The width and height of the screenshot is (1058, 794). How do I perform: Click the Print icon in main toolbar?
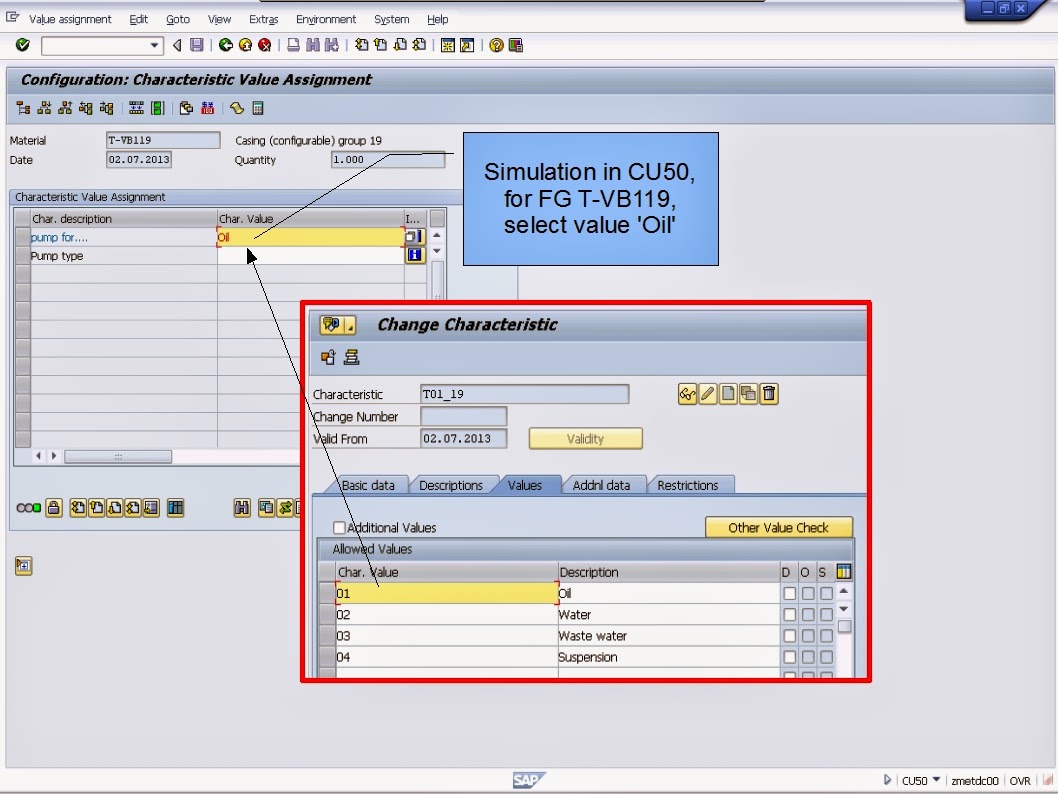click(294, 45)
